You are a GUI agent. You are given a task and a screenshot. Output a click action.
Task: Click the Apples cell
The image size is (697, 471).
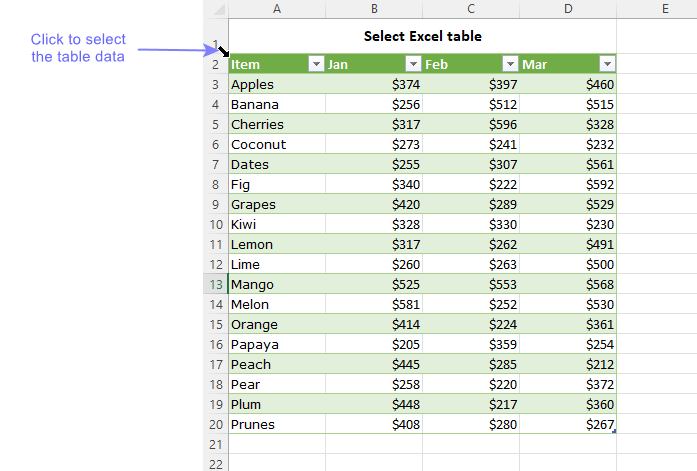(277, 85)
